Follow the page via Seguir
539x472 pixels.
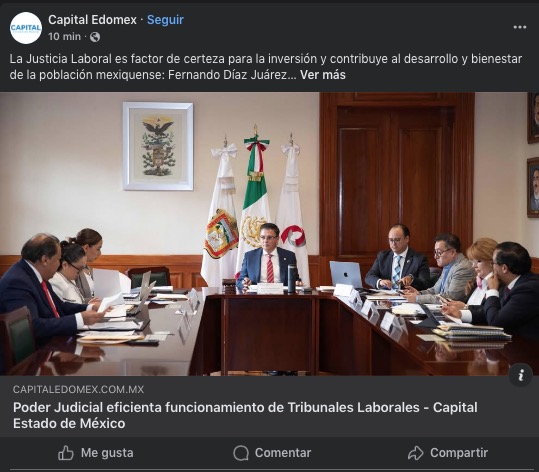pos(165,20)
